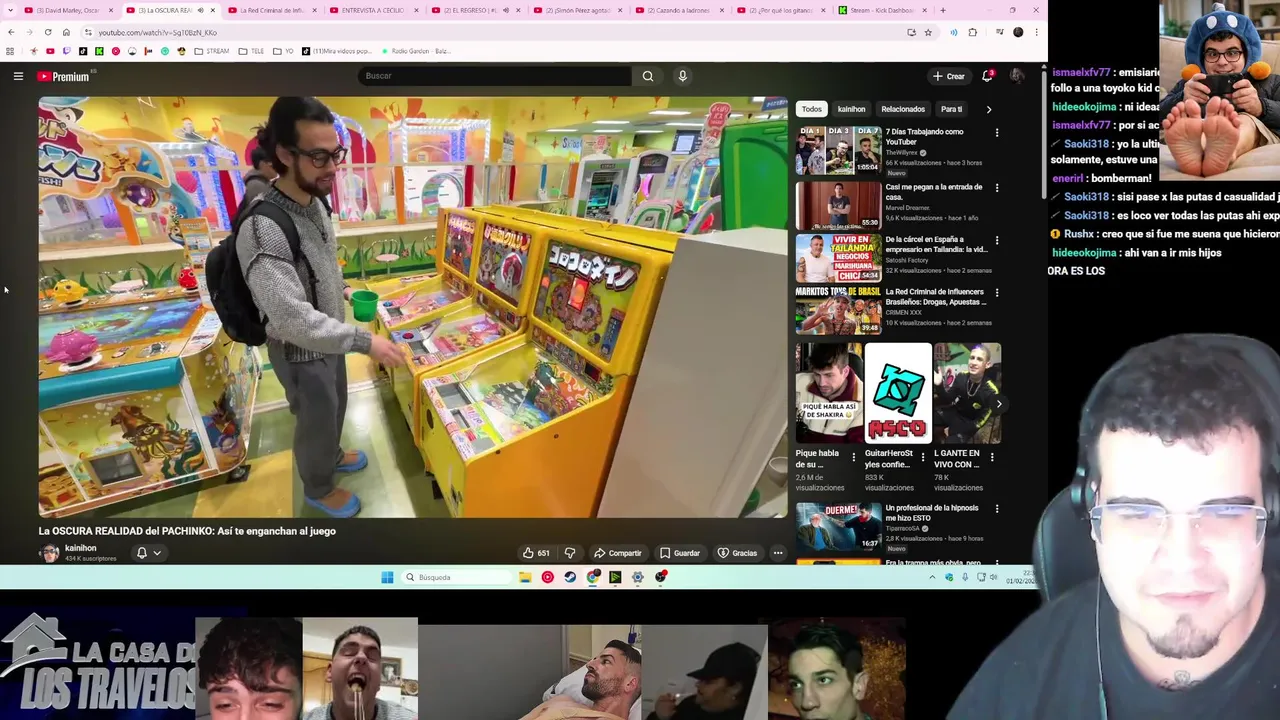Select the Relacionados filter chip
1280x720 pixels.
coord(903,109)
